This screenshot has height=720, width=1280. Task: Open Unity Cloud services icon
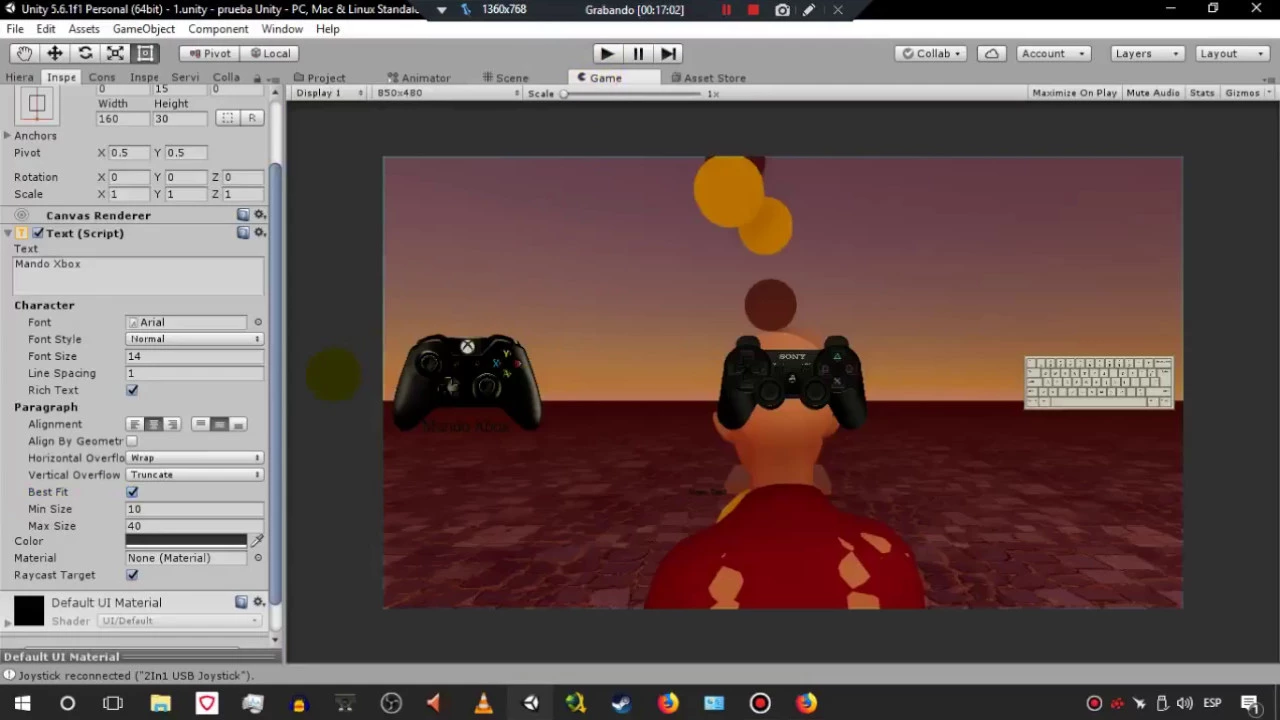coord(992,54)
